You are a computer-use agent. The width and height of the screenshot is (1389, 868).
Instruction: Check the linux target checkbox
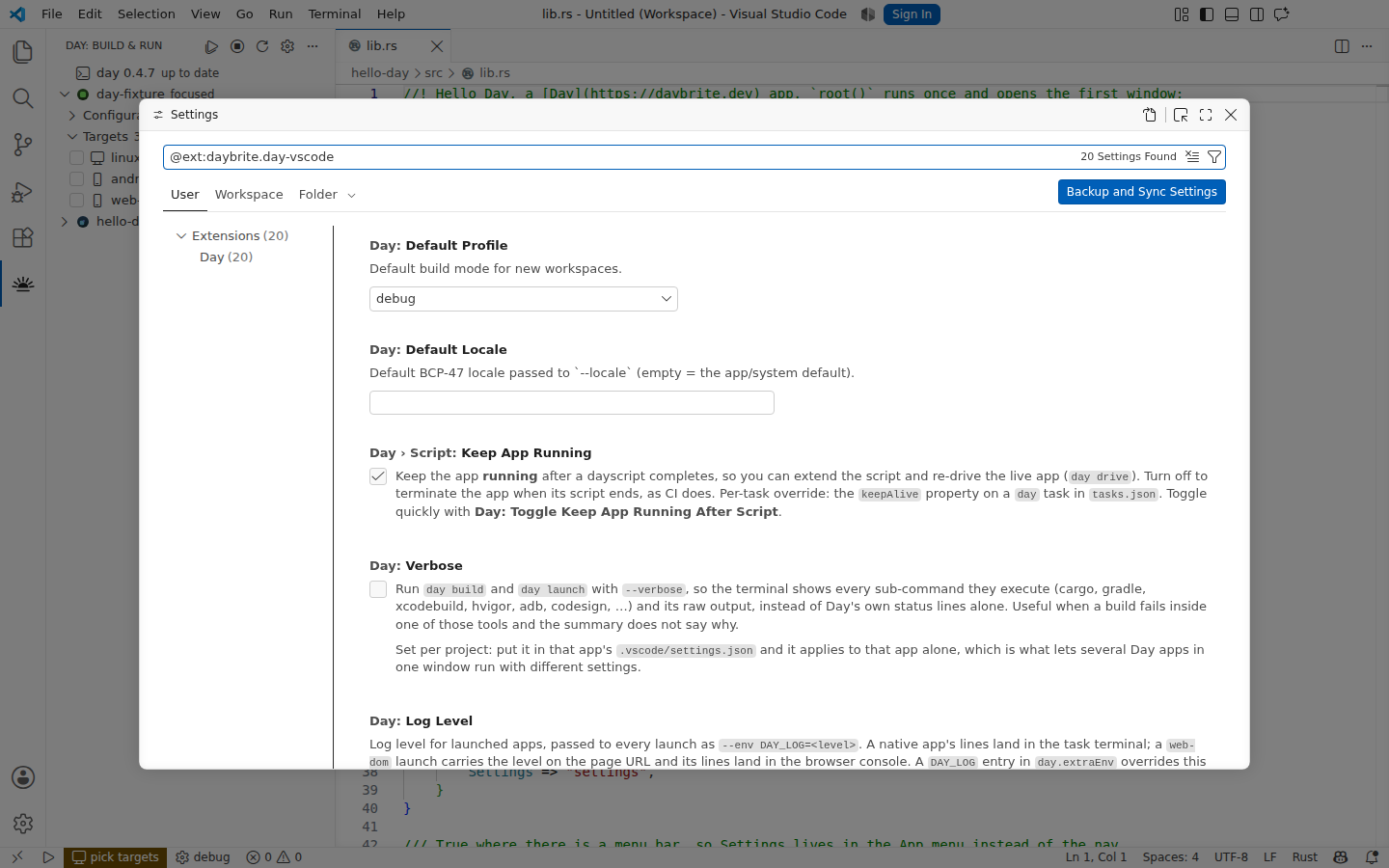click(77, 157)
